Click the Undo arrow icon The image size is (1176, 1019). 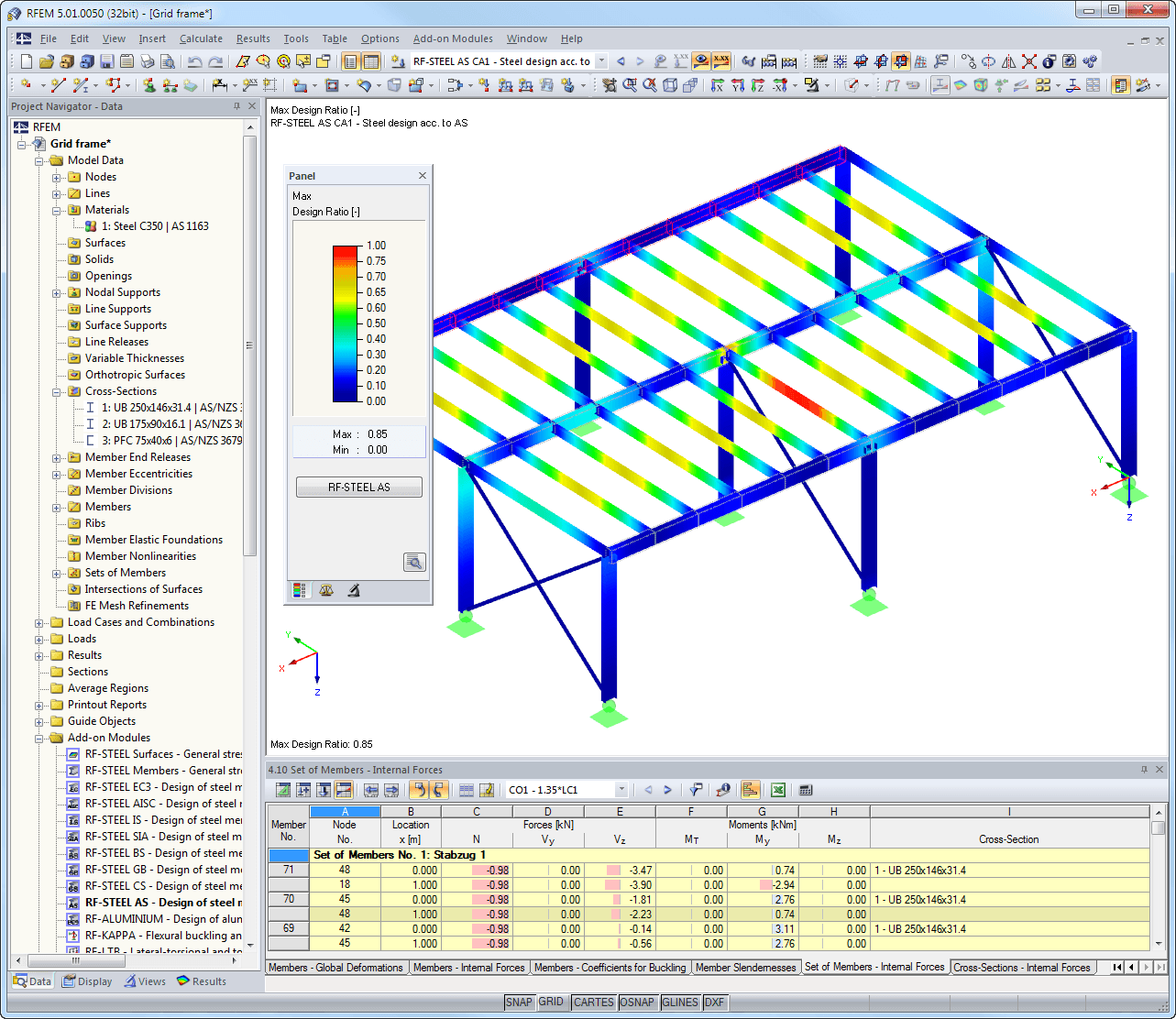point(195,61)
